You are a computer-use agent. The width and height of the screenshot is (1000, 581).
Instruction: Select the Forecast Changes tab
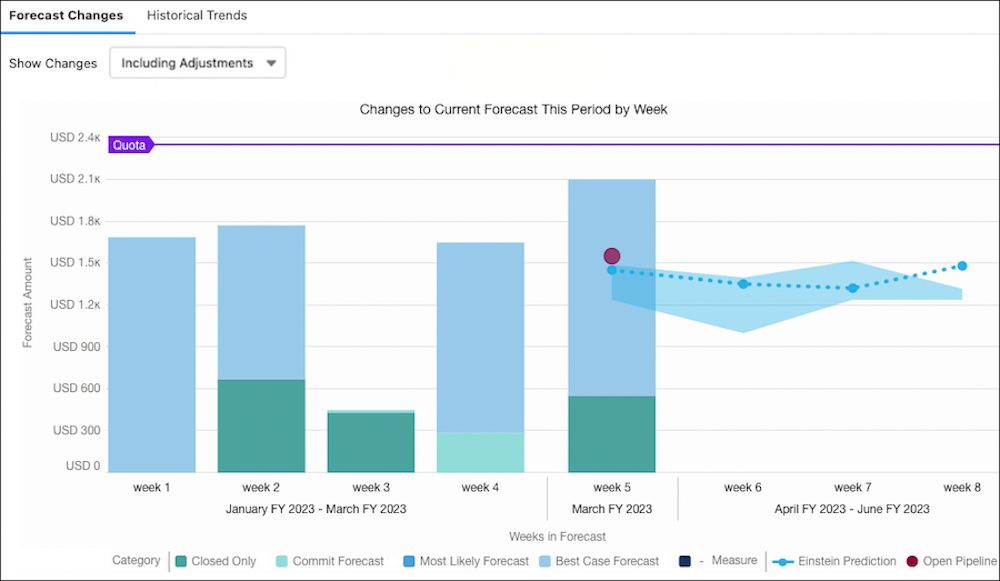66,16
